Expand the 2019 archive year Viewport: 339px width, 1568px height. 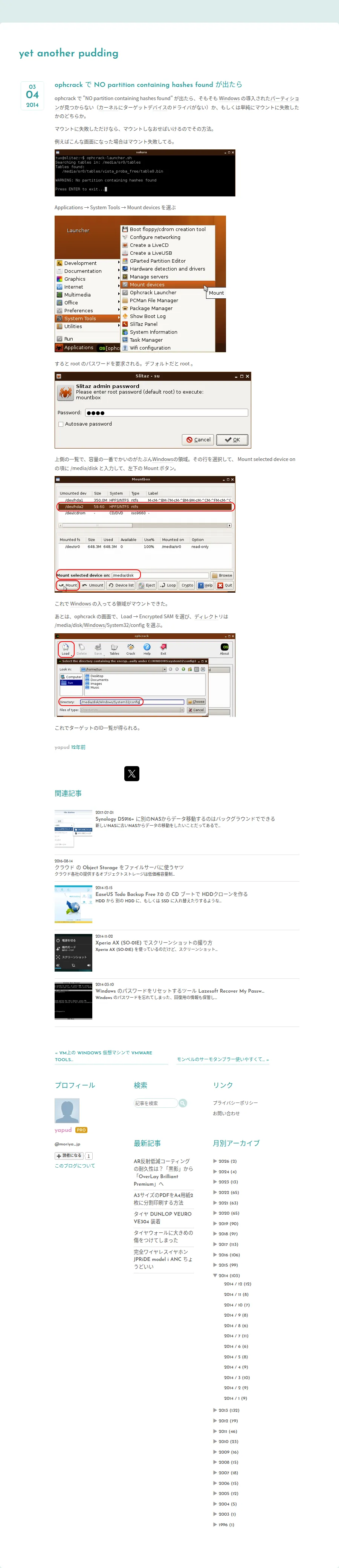[x=215, y=1223]
